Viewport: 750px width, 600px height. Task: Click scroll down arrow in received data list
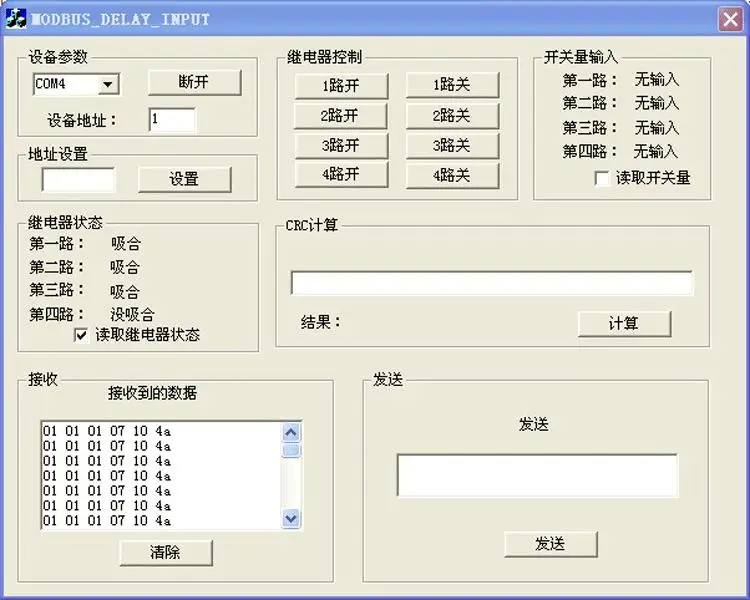[291, 518]
